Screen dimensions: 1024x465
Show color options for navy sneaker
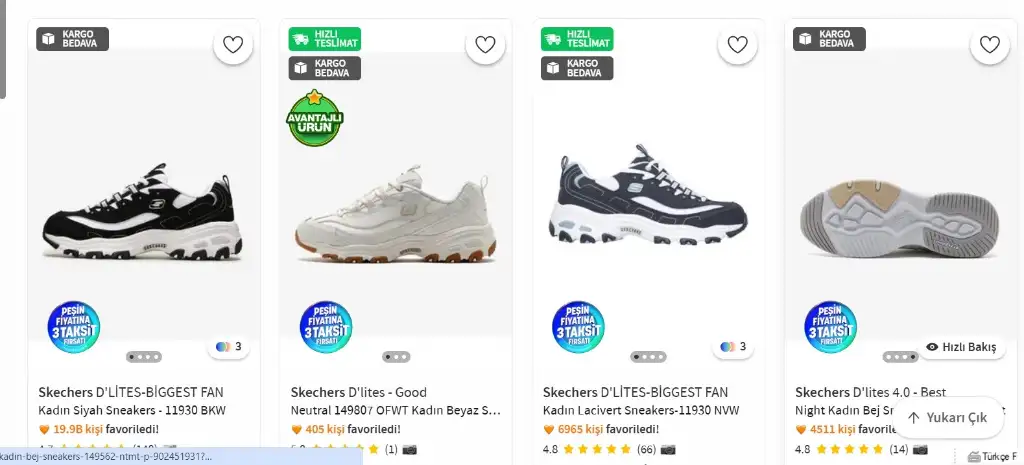pyautogui.click(x=733, y=347)
